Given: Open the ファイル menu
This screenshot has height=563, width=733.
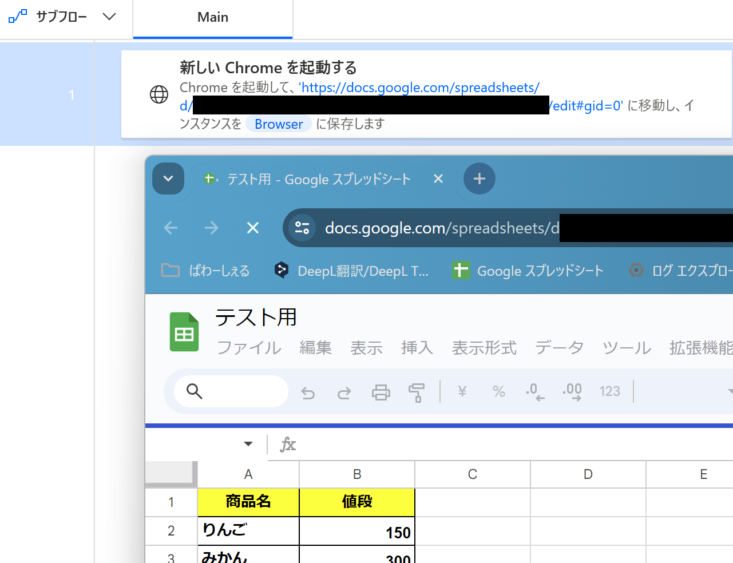Looking at the screenshot, I should (249, 348).
